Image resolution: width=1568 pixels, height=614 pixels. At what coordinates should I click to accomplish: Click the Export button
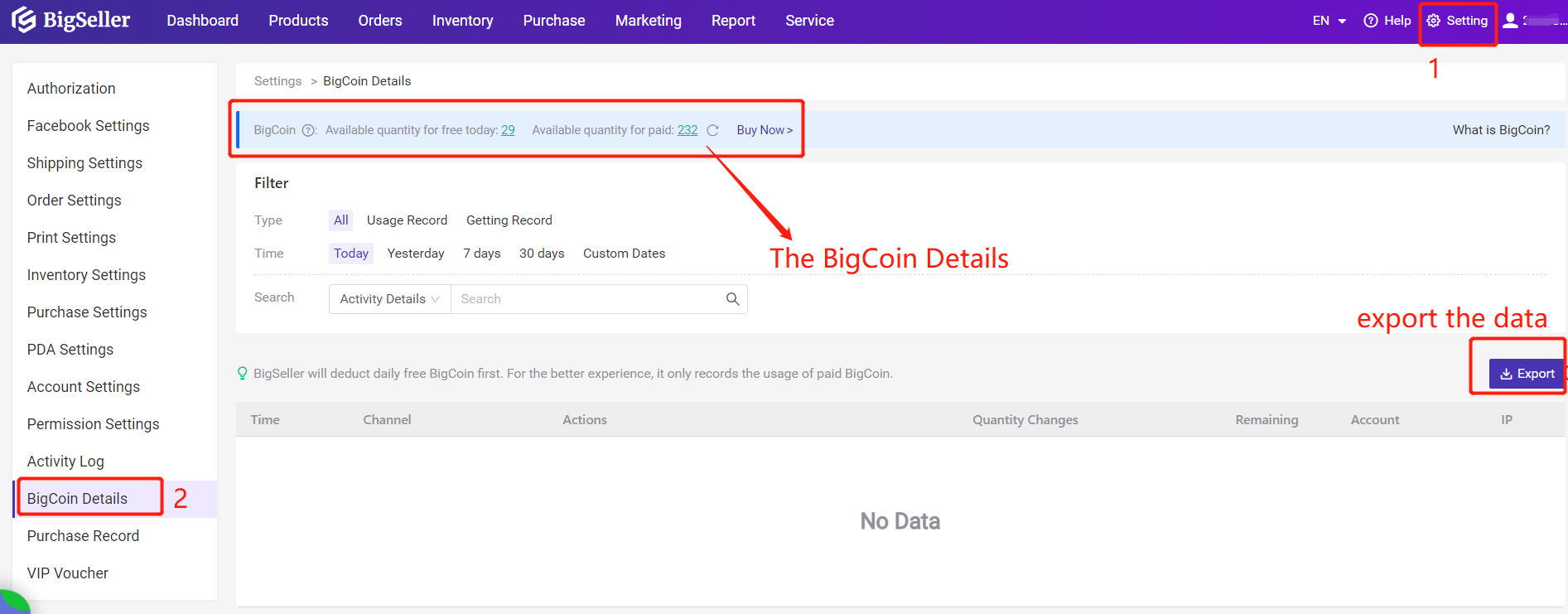(x=1527, y=374)
